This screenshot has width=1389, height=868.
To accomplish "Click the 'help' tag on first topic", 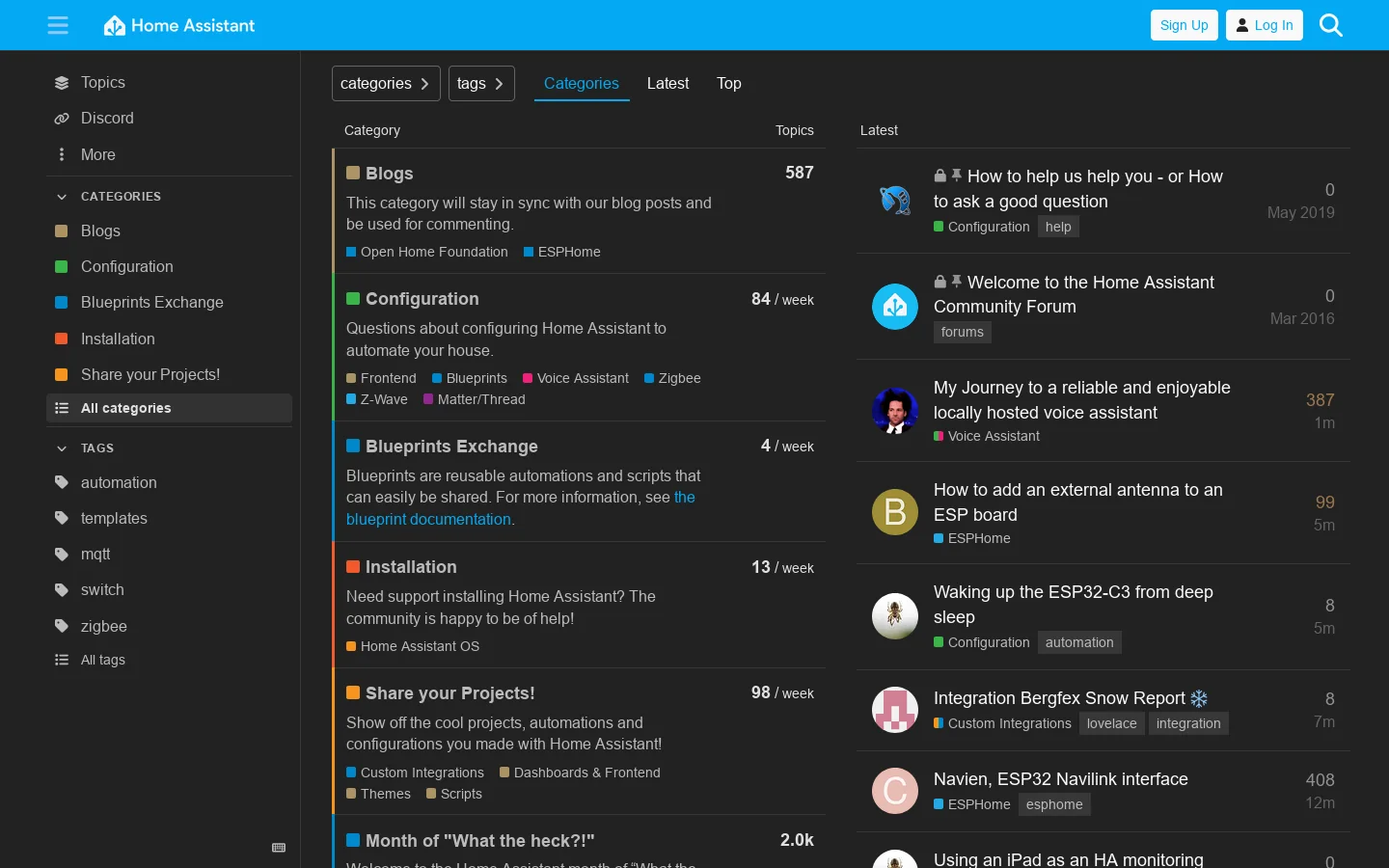I will coord(1058,227).
